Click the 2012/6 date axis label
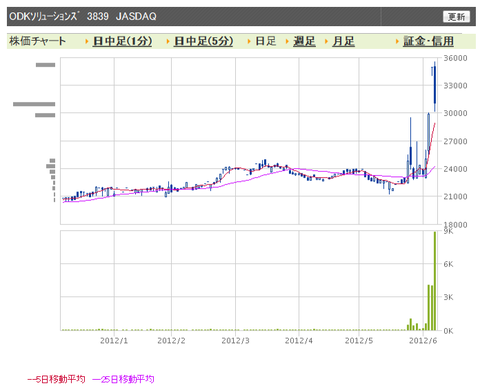 click(x=423, y=341)
